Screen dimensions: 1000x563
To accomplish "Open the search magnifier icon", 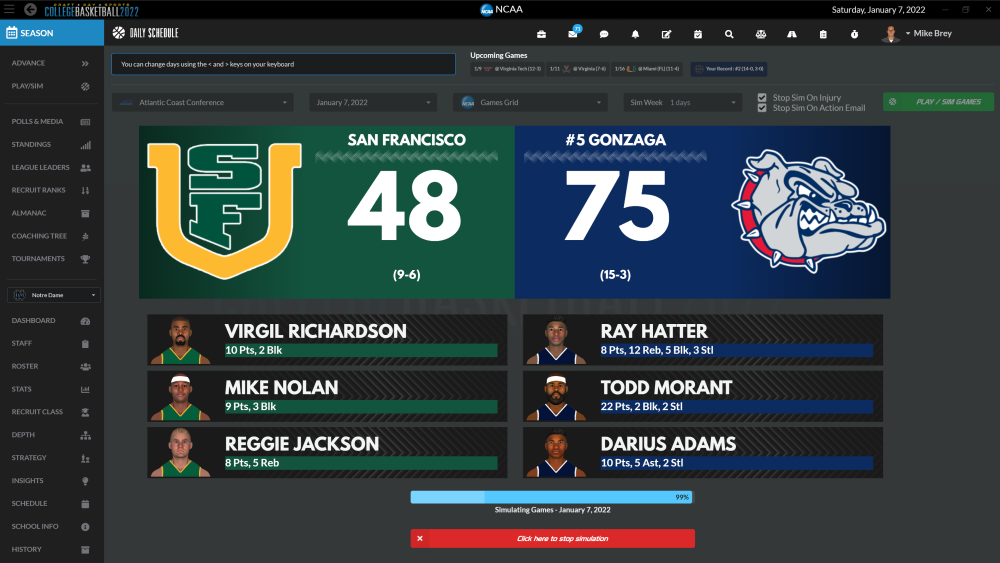I will [x=729, y=34].
